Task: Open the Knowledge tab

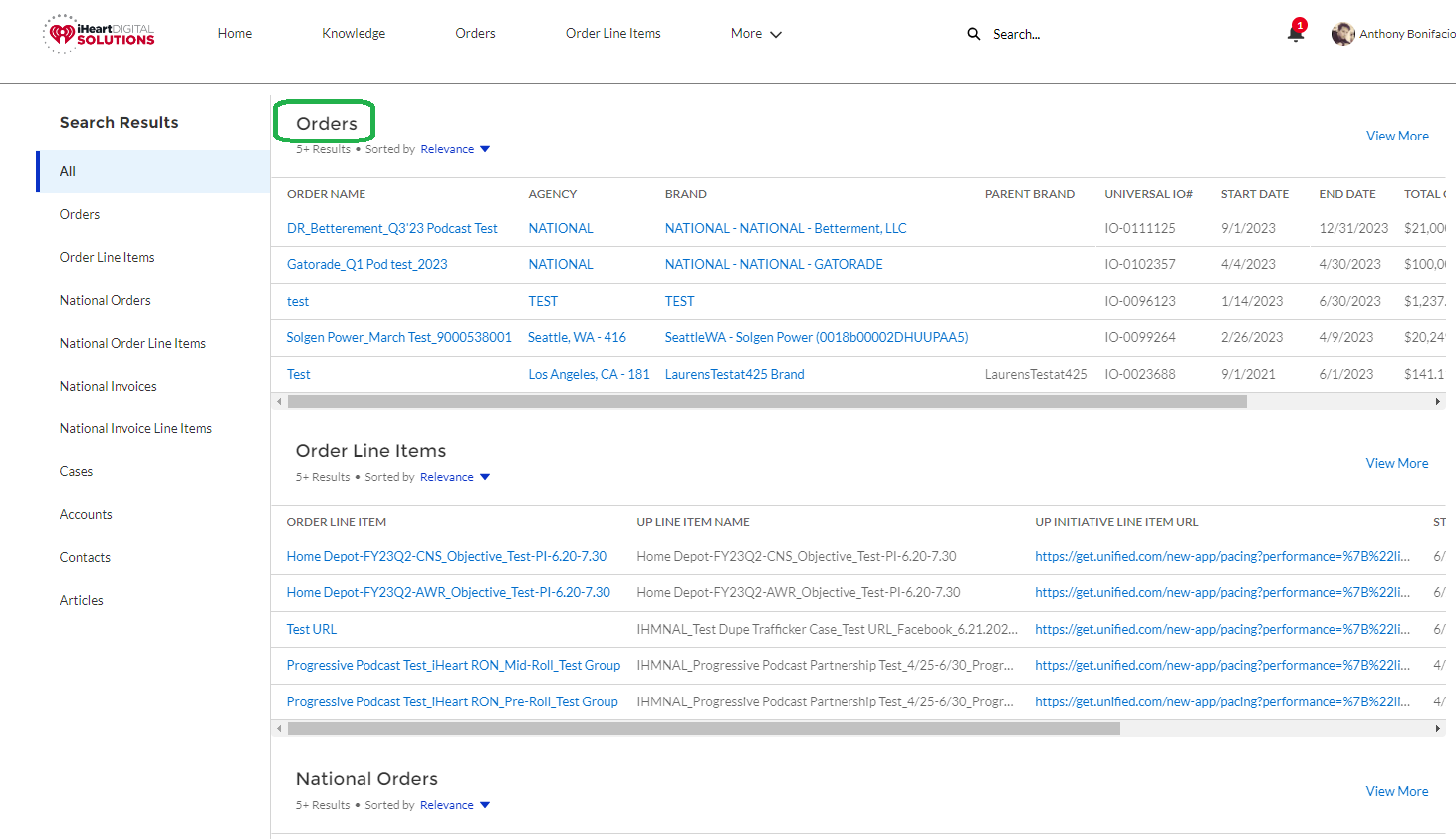Action: [x=354, y=34]
